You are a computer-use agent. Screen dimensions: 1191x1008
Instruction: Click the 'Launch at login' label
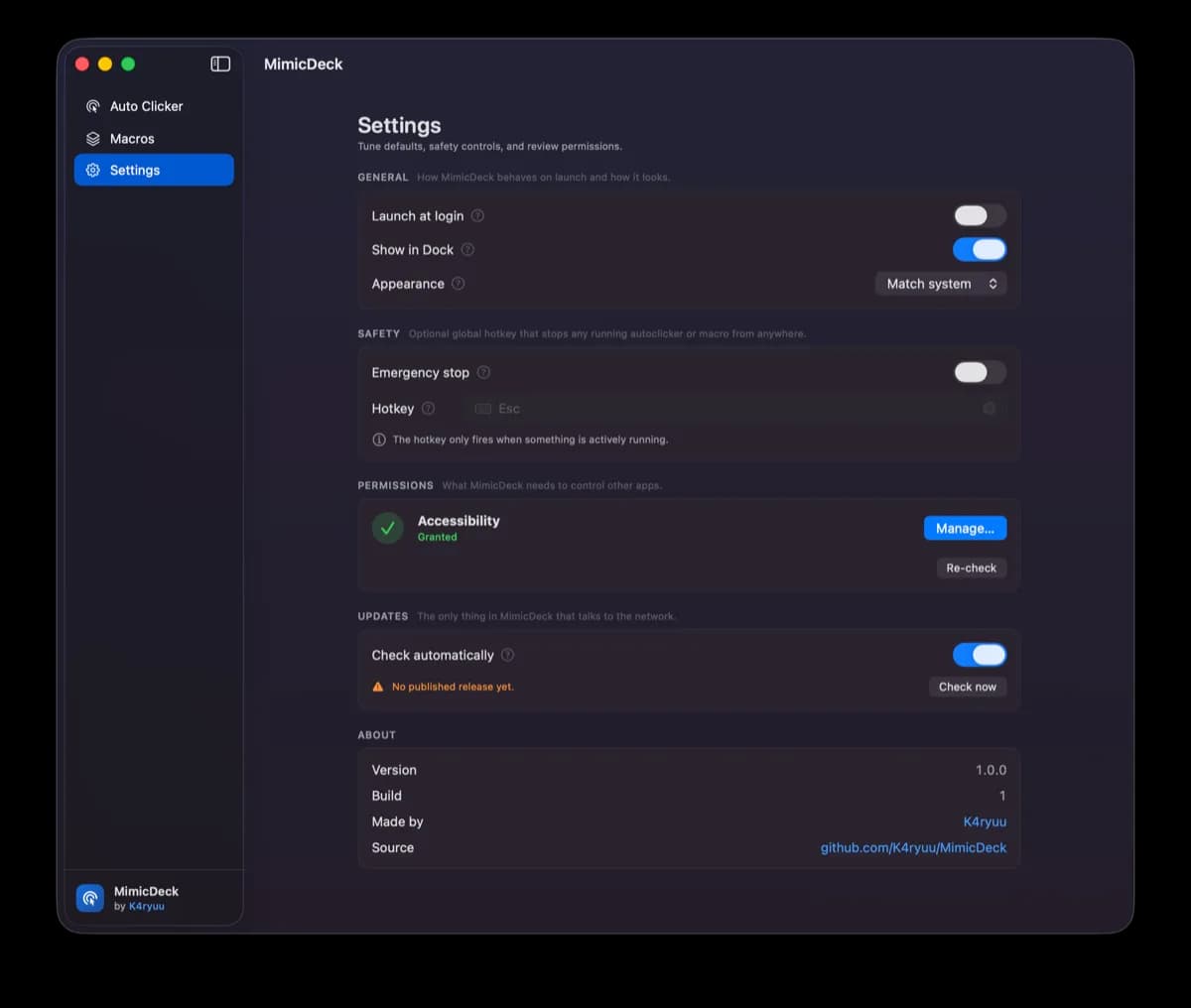[418, 215]
